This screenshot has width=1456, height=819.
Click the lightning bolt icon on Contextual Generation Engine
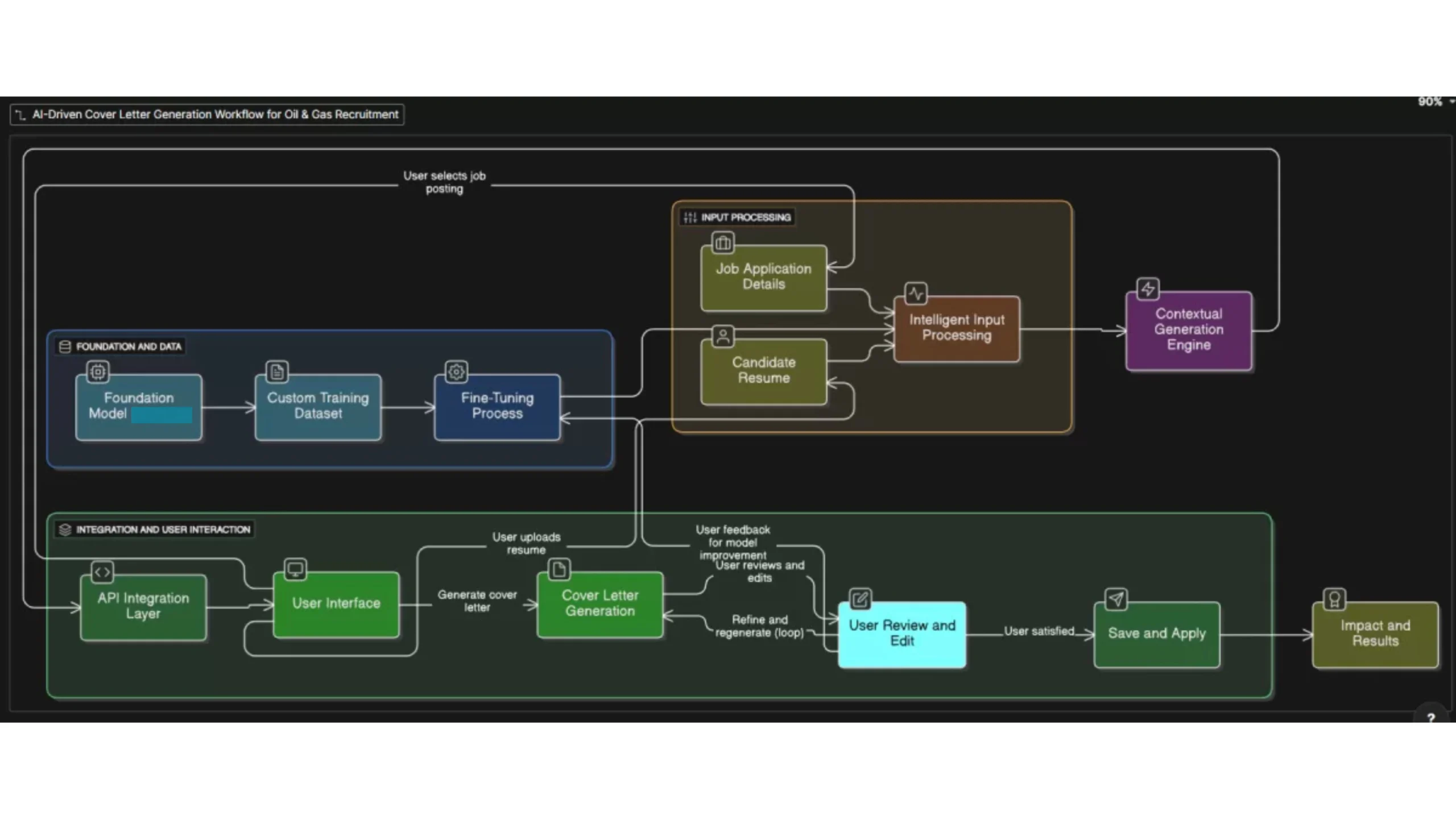[1148, 289]
